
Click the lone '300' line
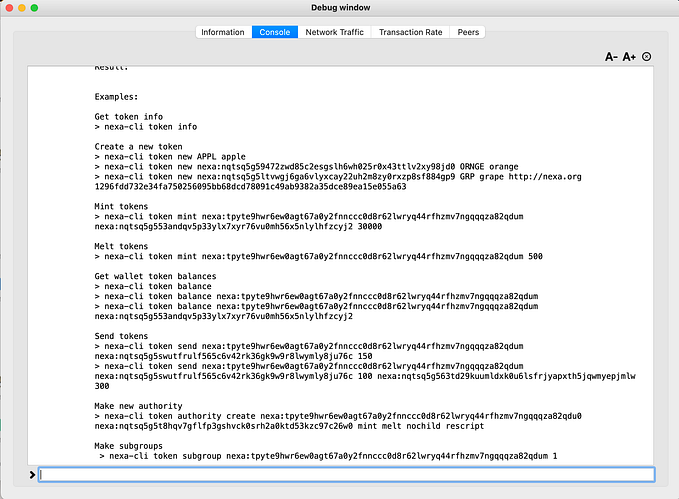click(102, 386)
